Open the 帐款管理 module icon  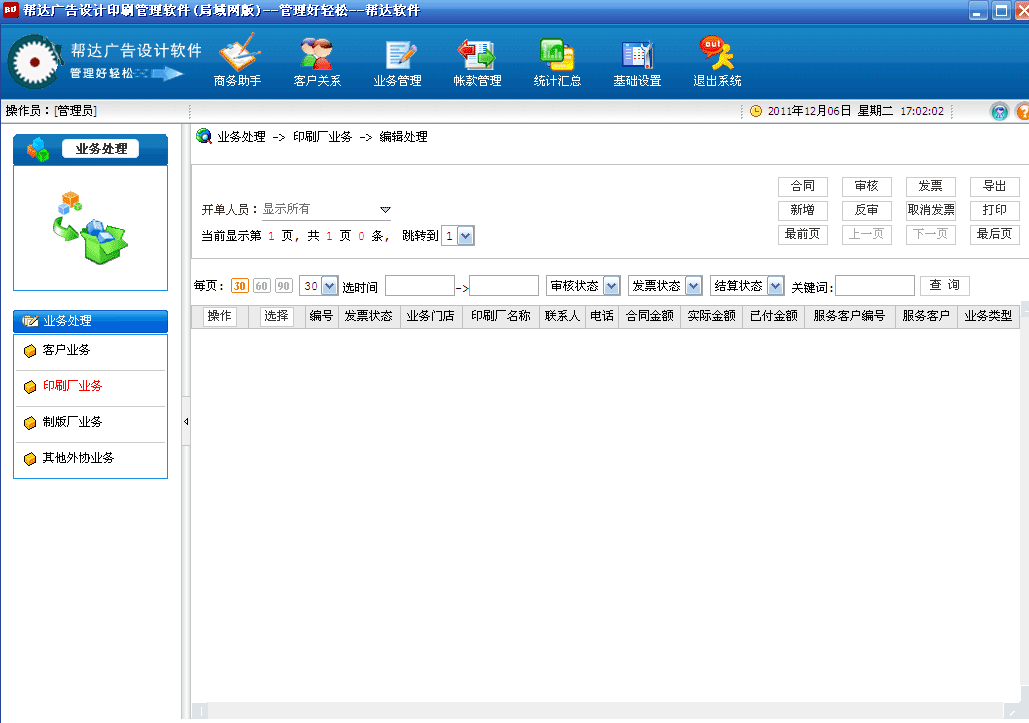[477, 61]
